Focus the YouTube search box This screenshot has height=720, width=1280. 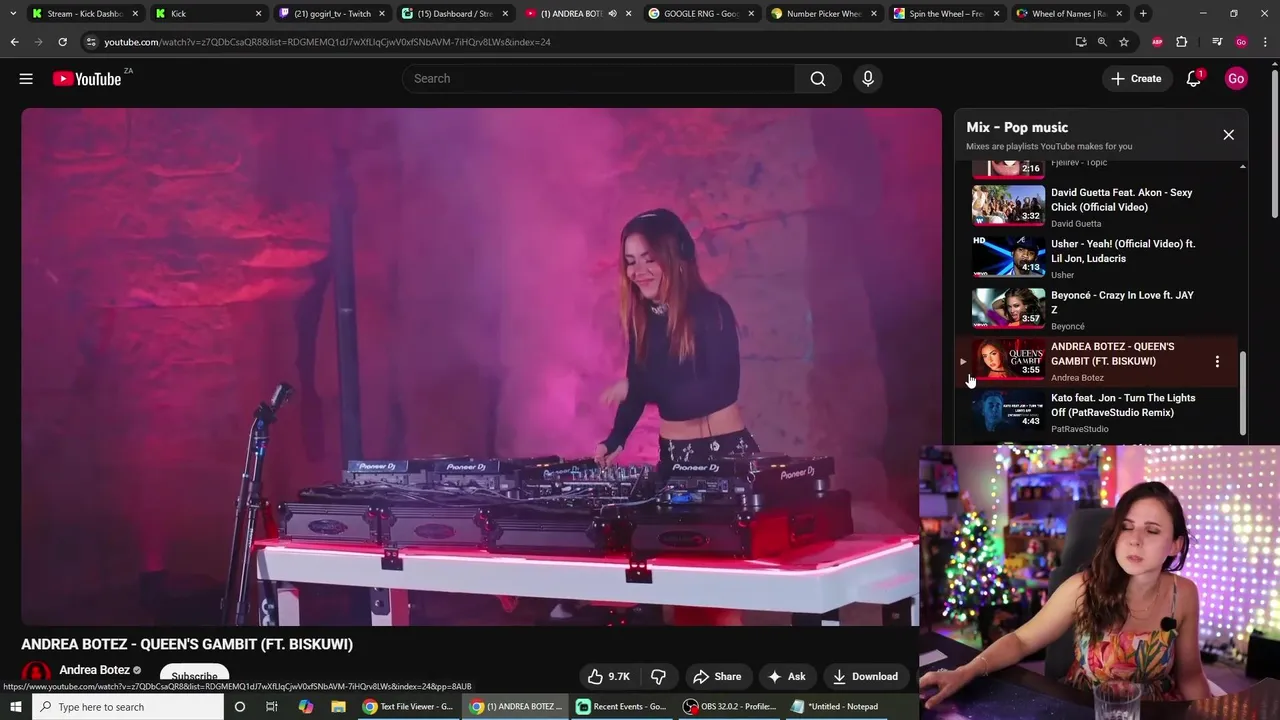[598, 79]
